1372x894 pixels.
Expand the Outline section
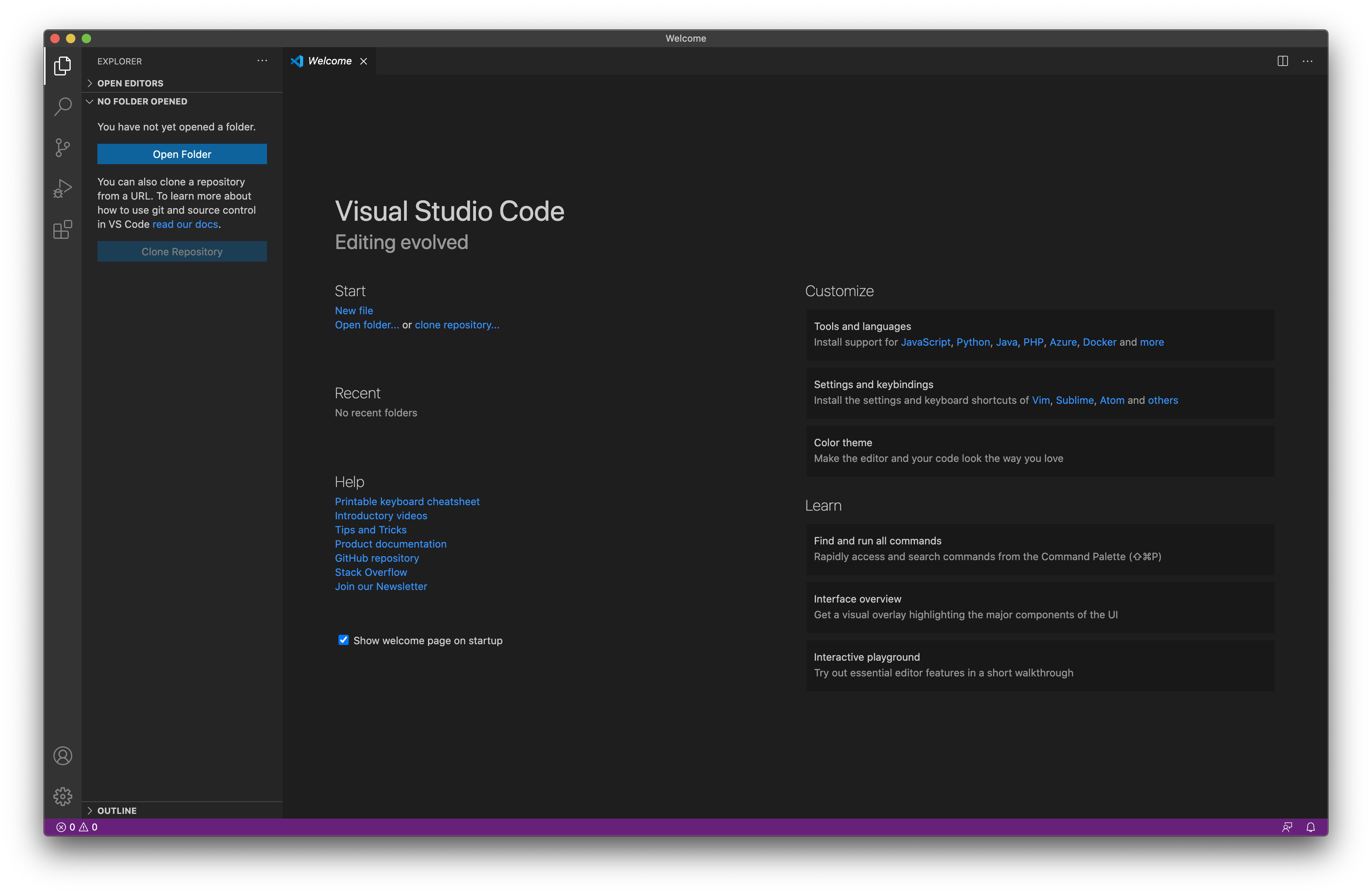[x=182, y=810]
